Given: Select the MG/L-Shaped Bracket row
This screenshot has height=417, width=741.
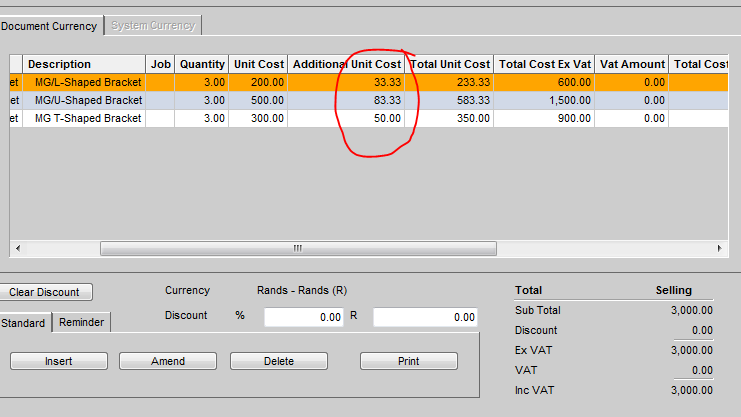Looking at the screenshot, I should click(x=88, y=82).
